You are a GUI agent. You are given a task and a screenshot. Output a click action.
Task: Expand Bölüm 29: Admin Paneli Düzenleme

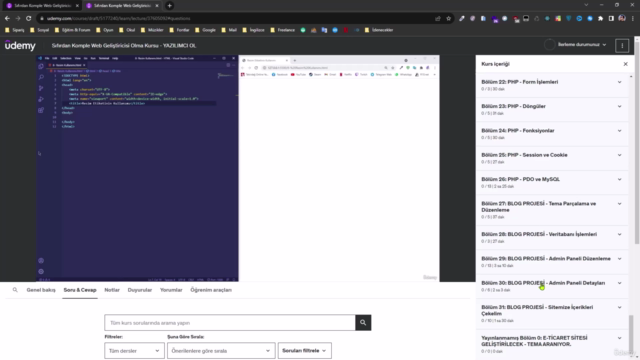tap(552, 262)
